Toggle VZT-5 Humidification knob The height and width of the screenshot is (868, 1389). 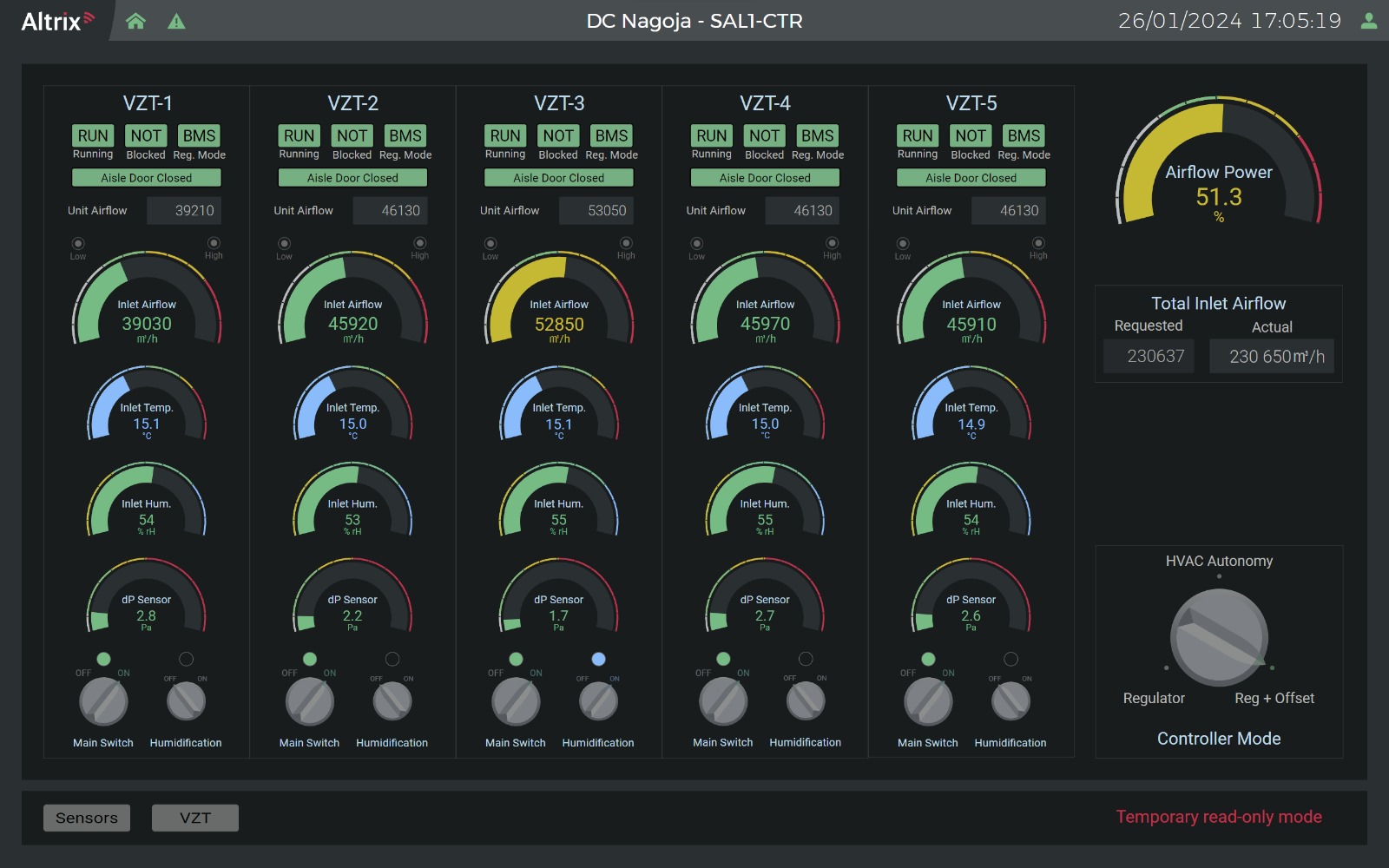(x=1010, y=701)
